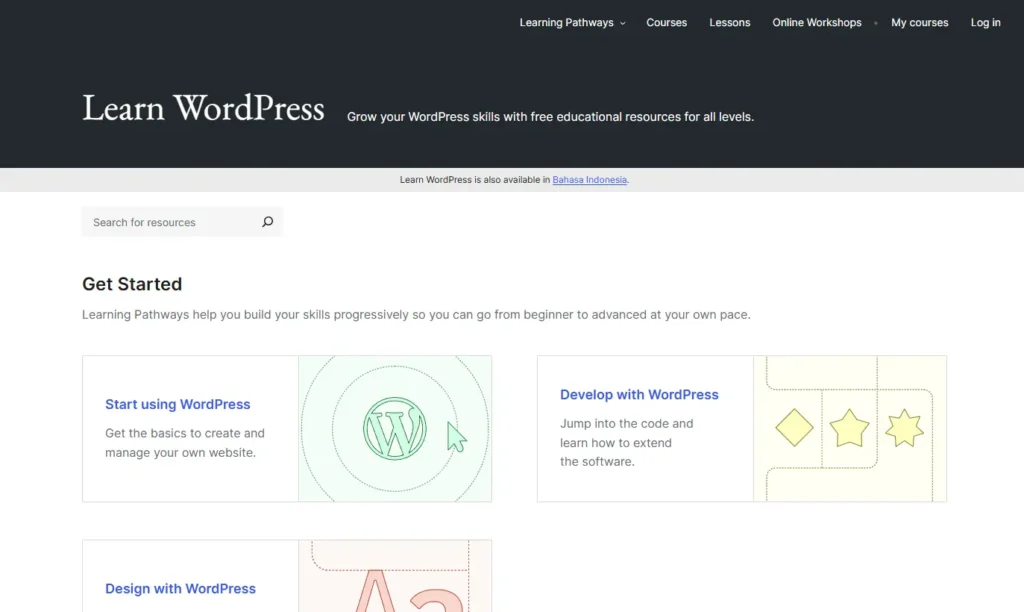Click the yellow star shape in the Develop card
Image resolution: width=1024 pixels, height=612 pixels.
coord(849,428)
